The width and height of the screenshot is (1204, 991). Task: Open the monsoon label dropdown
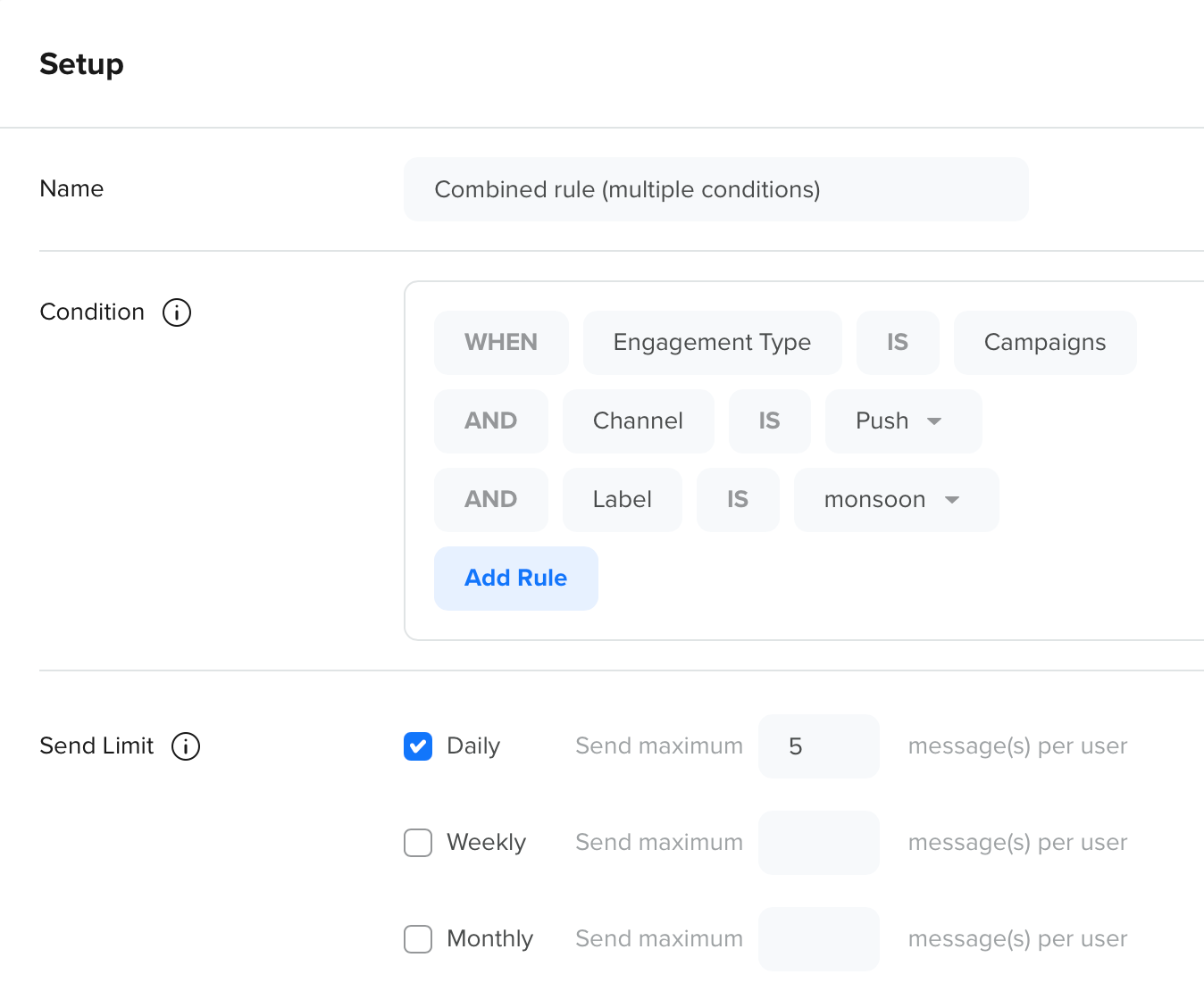[897, 500]
